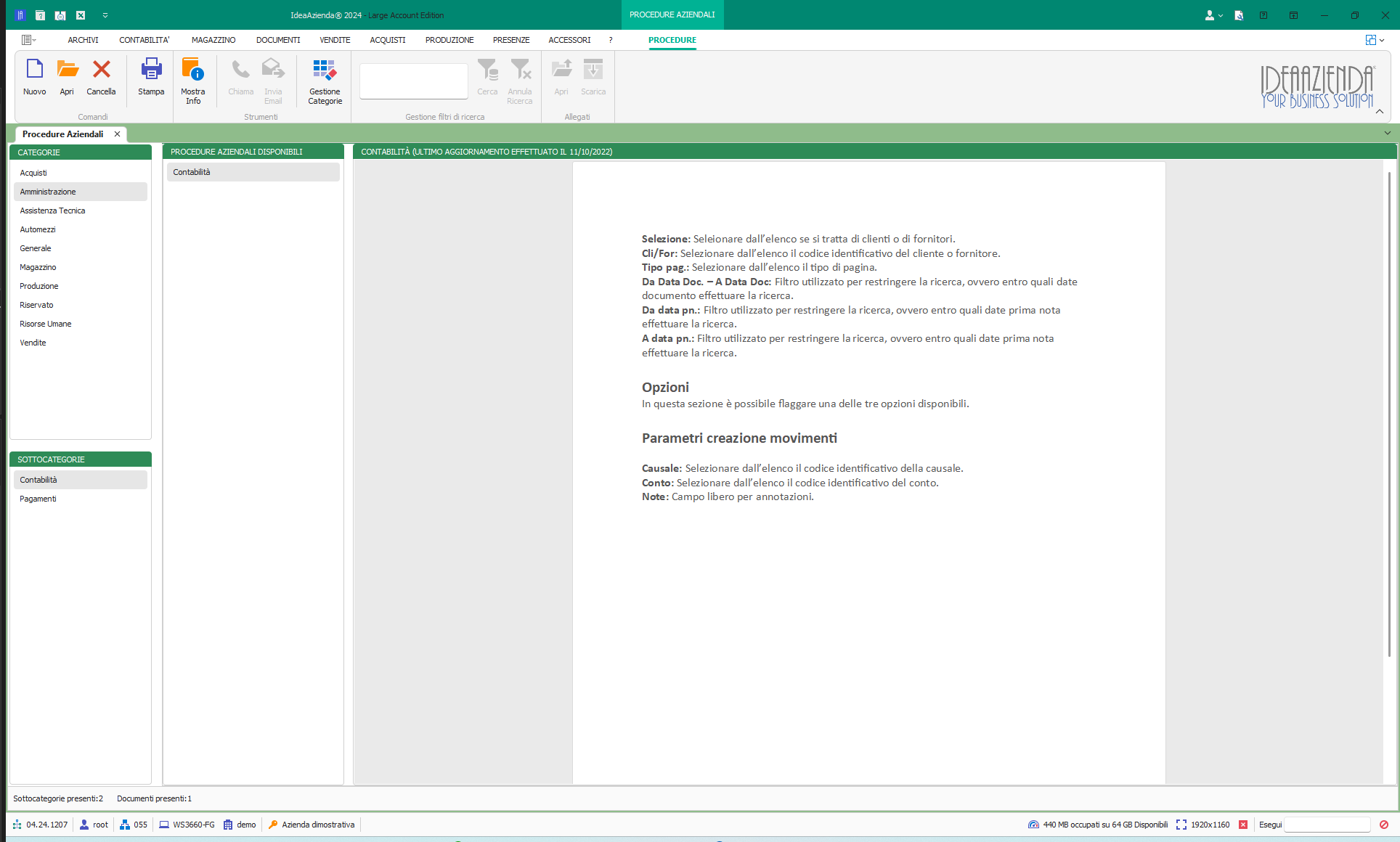Open the DOCUMENTI menu
The image size is (1400, 842).
coord(278,40)
